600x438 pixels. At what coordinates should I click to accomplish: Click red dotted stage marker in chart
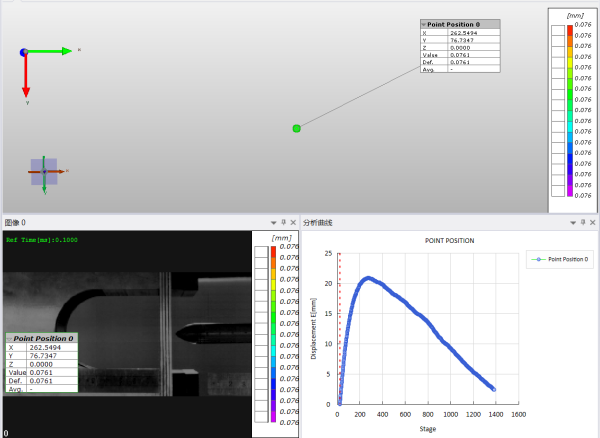tap(339, 328)
